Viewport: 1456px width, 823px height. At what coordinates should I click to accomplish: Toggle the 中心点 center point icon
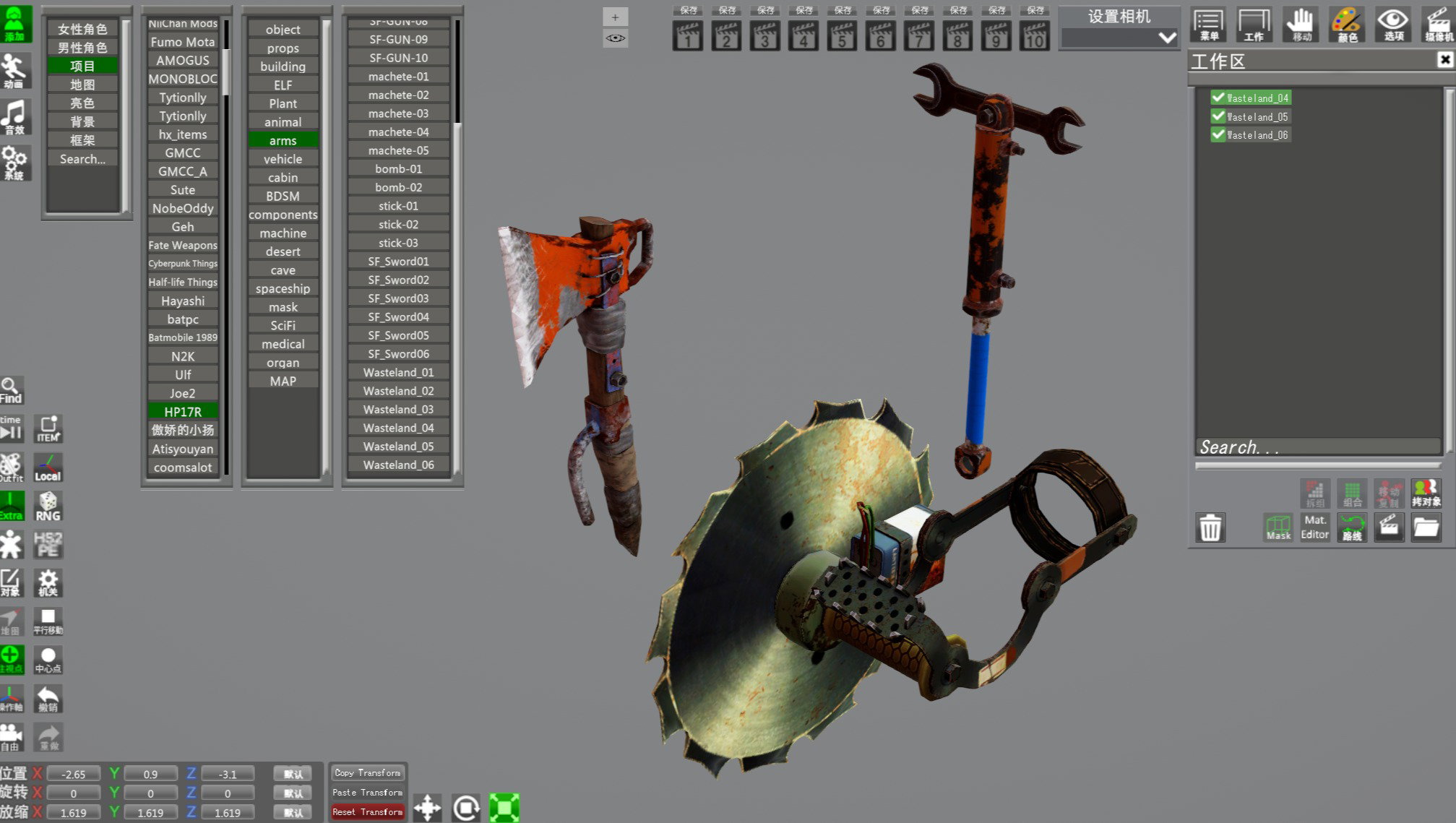point(48,660)
